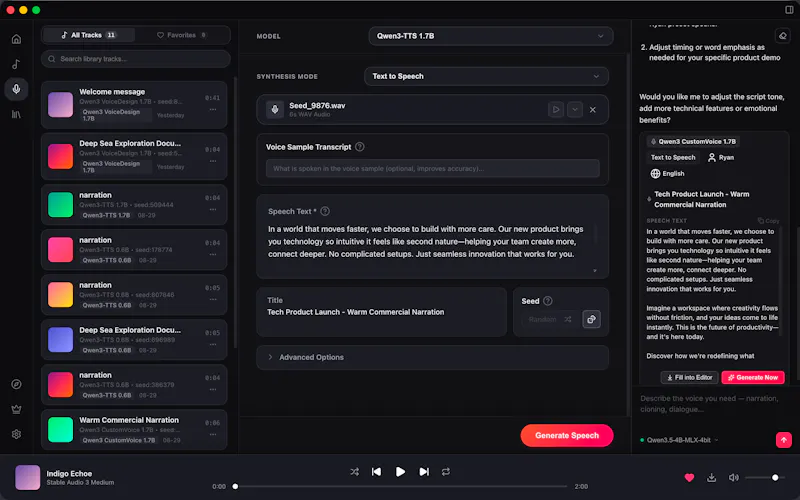Screen dimensions: 800x500
Task: Mute the volume speaker icon
Action: point(733,478)
